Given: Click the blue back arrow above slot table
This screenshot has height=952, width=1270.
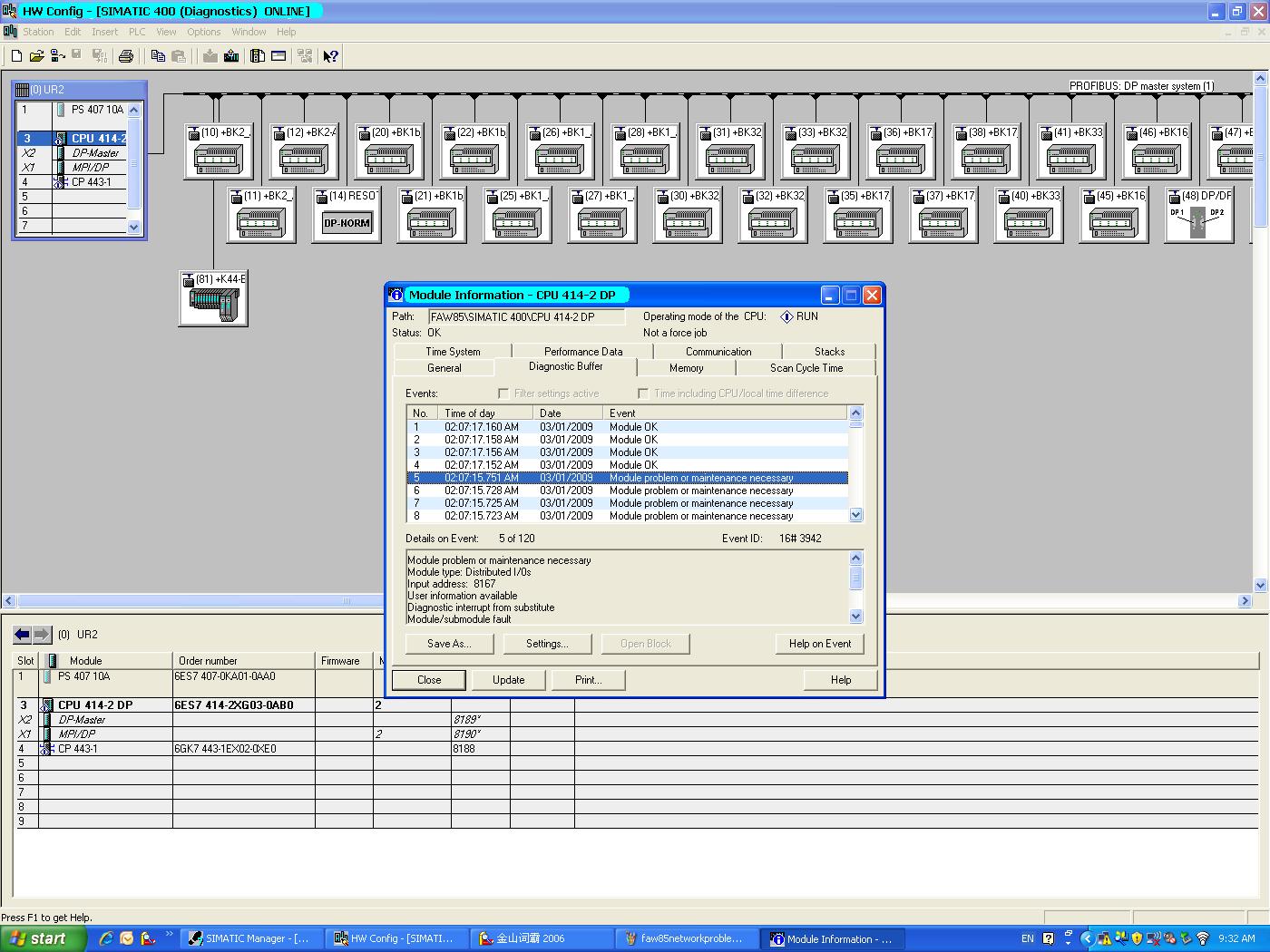Looking at the screenshot, I should [x=22, y=635].
